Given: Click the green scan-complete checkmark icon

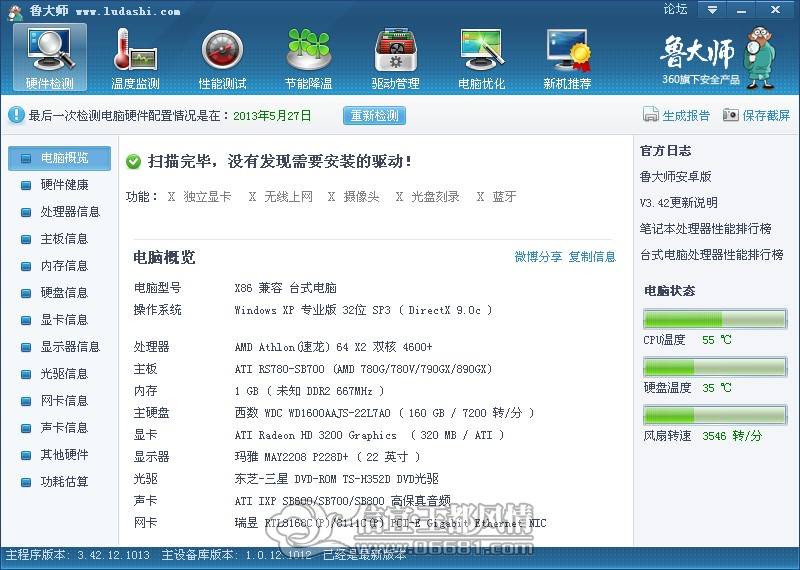Looking at the screenshot, I should [x=133, y=162].
